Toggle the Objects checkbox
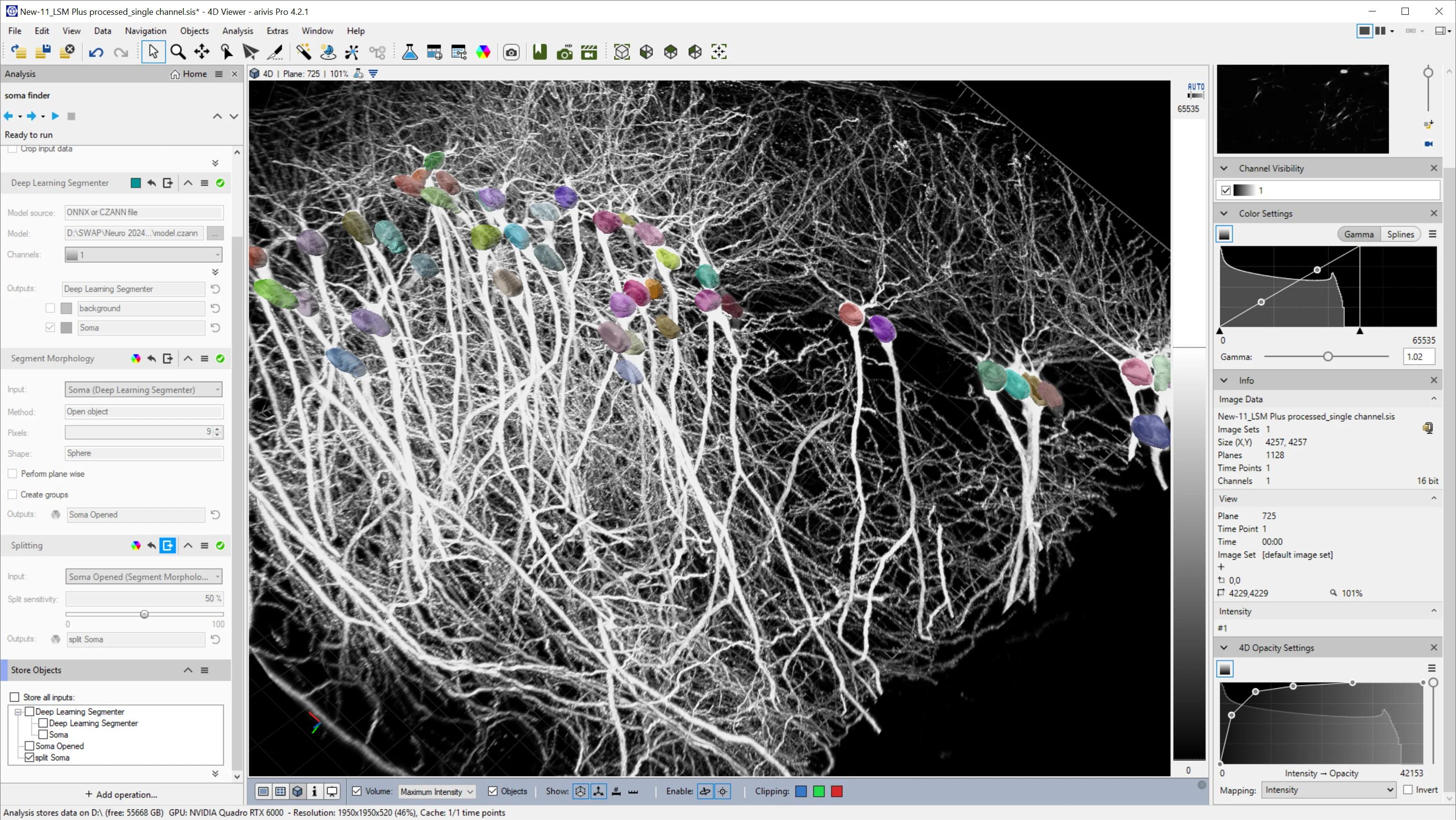 [x=492, y=791]
